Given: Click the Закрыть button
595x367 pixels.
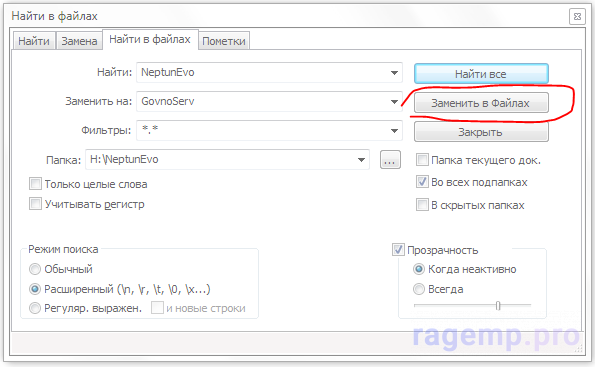Looking at the screenshot, I should point(481,132).
